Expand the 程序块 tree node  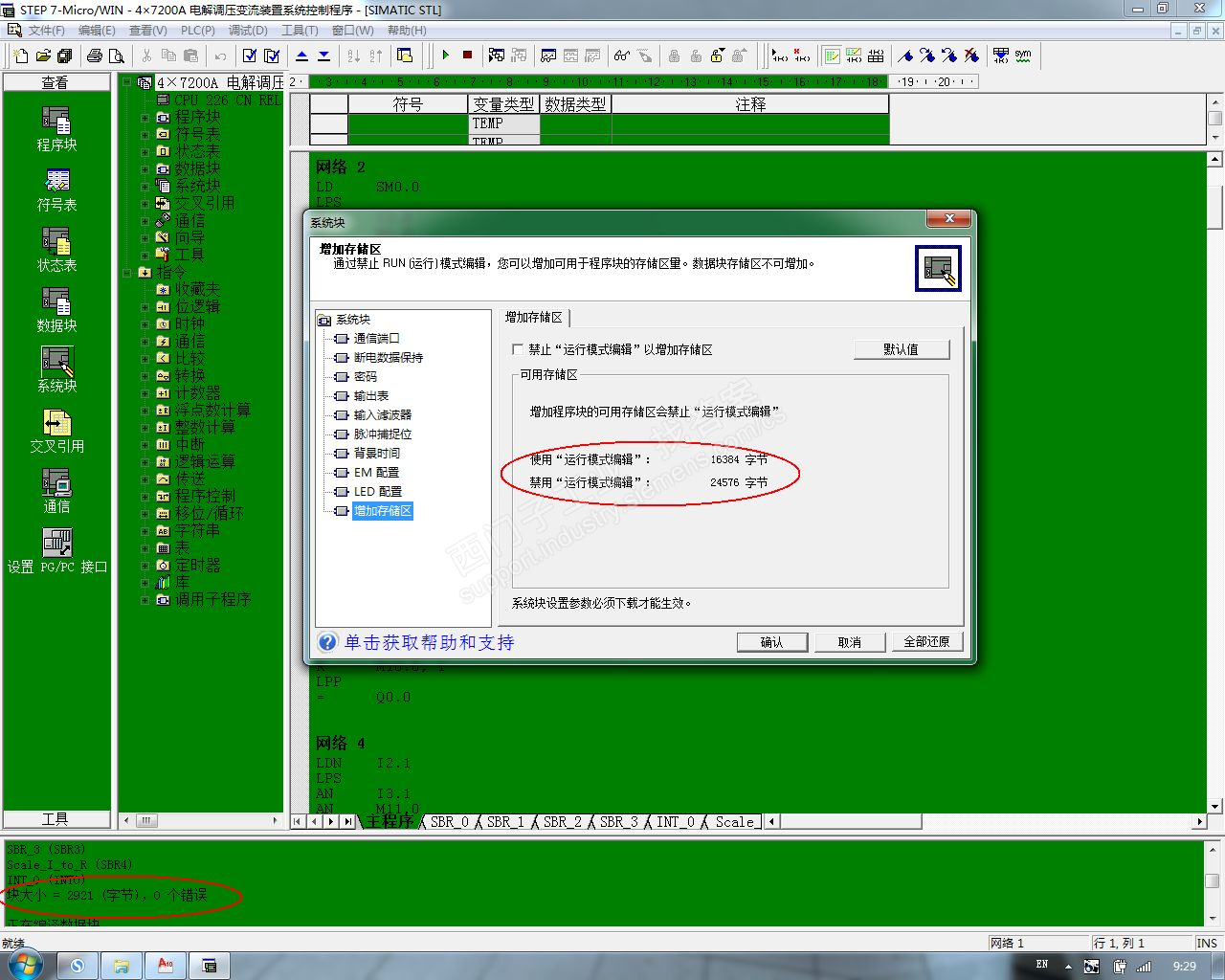(x=145, y=118)
